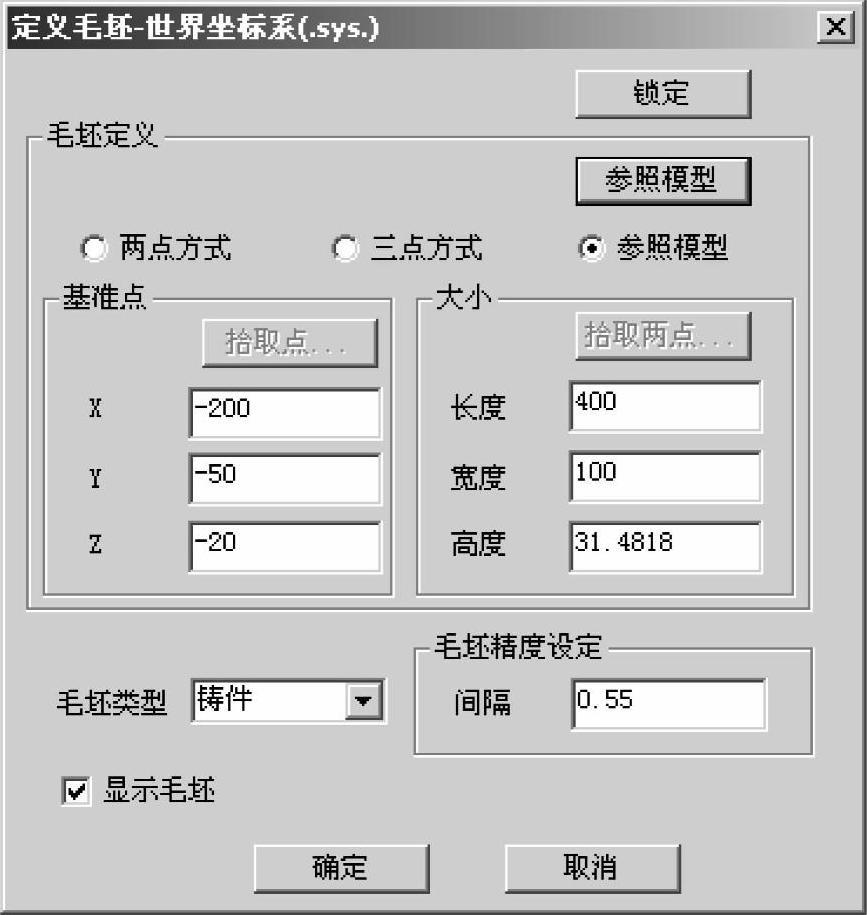Click the 高度 field containing 31.4818
This screenshot has width=867, height=915.
(665, 547)
